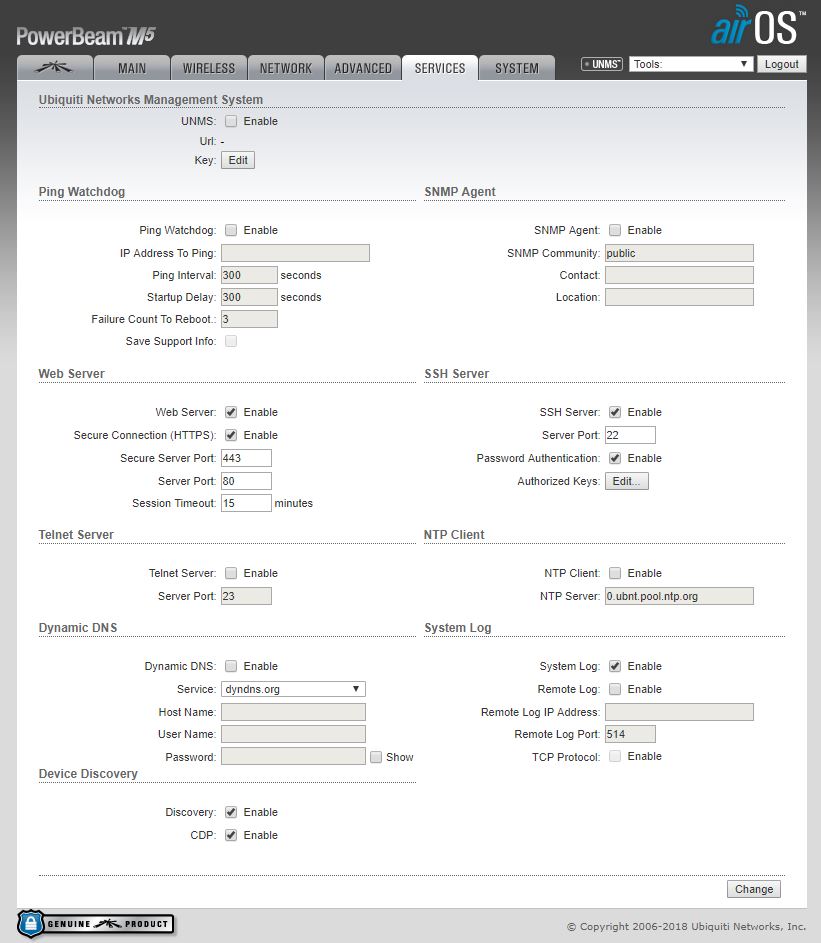Open the Tools dropdown
The image size is (821, 943).
pos(691,64)
